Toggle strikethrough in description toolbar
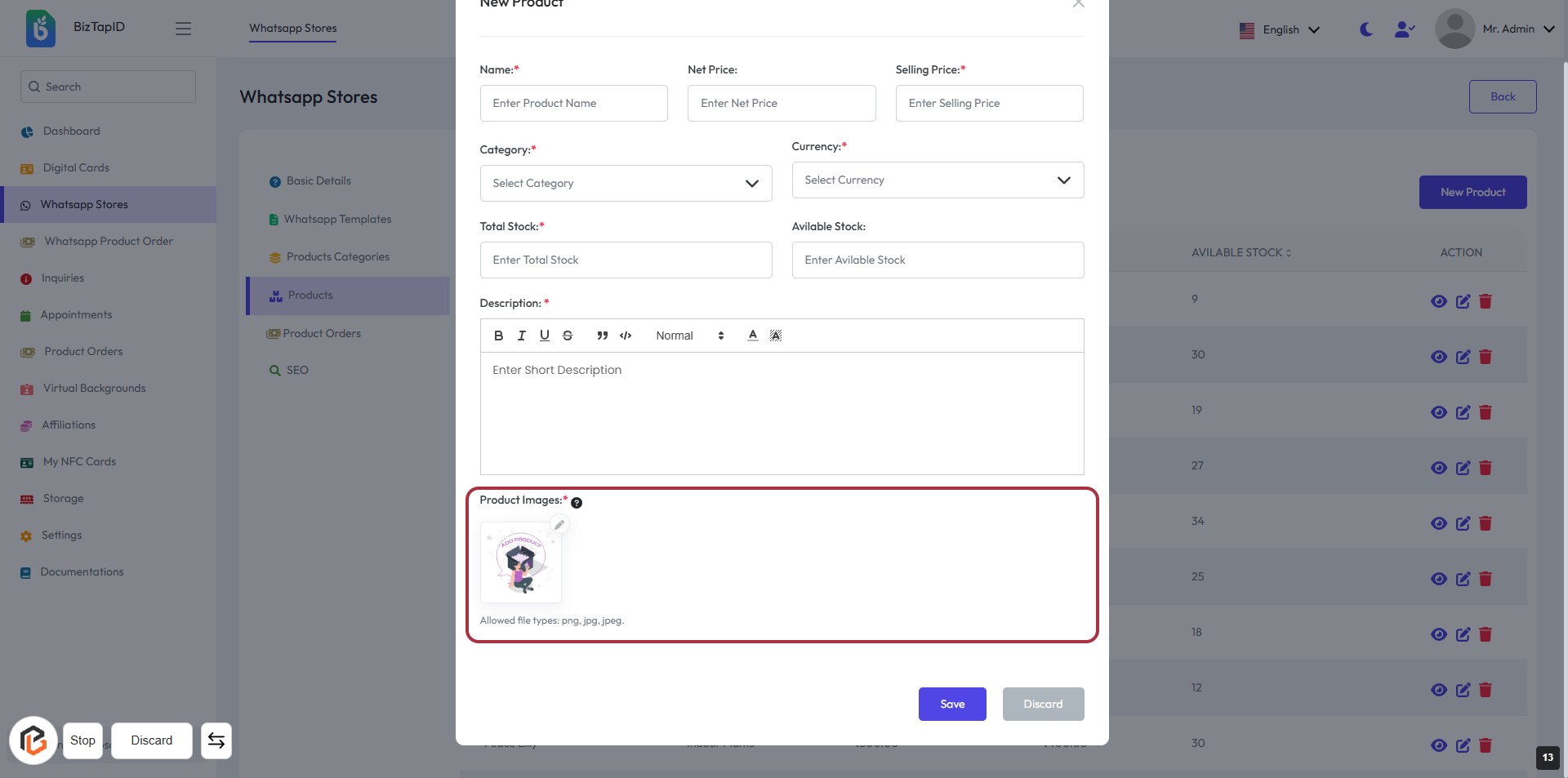The height and width of the screenshot is (778, 1568). click(x=568, y=336)
